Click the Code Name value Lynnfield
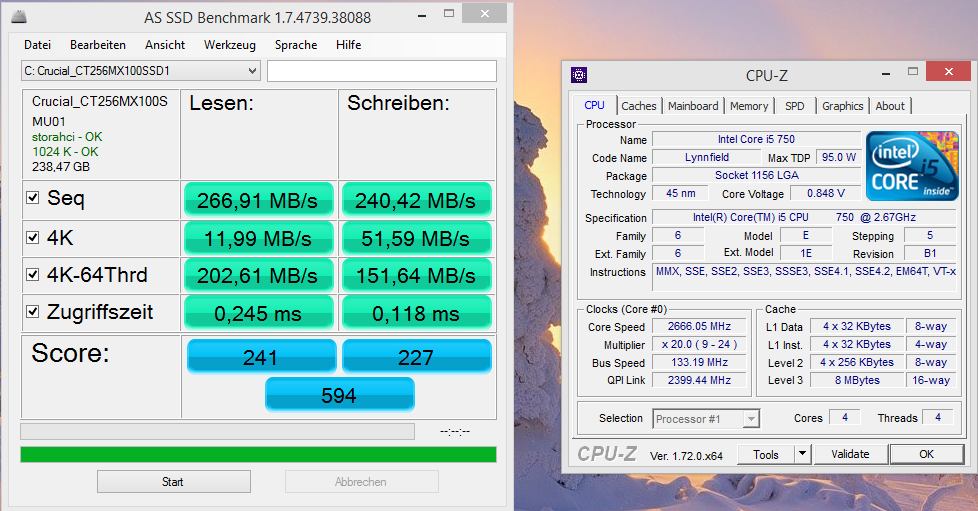The image size is (978, 511). pos(707,157)
